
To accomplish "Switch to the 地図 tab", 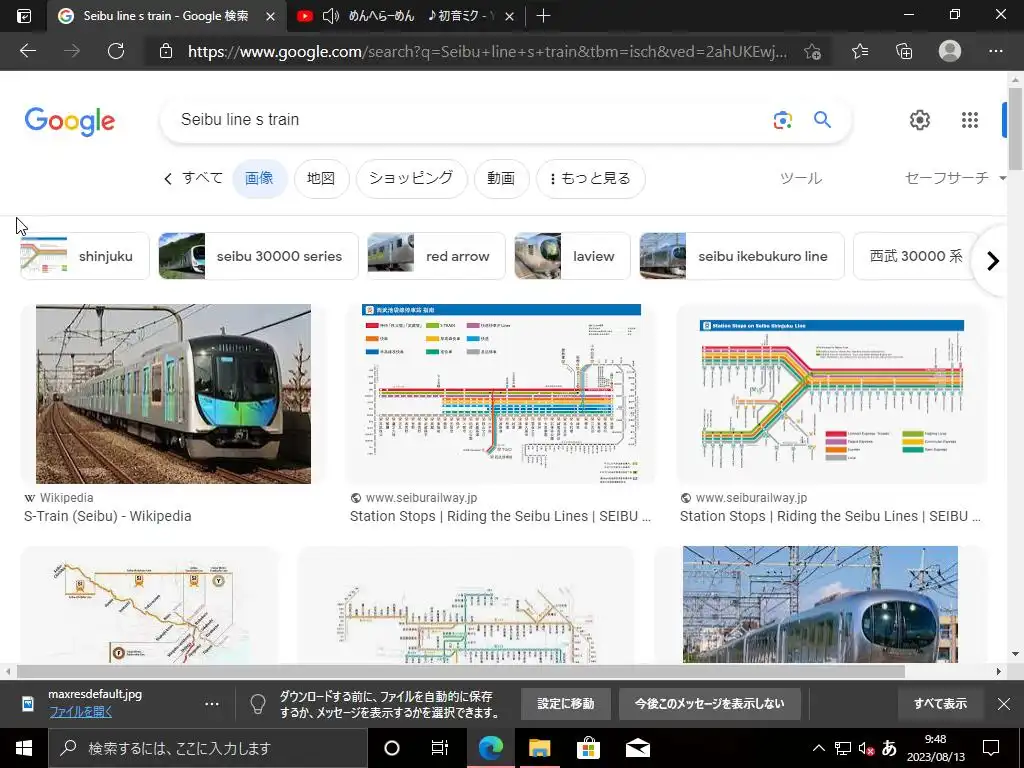I will (x=321, y=178).
